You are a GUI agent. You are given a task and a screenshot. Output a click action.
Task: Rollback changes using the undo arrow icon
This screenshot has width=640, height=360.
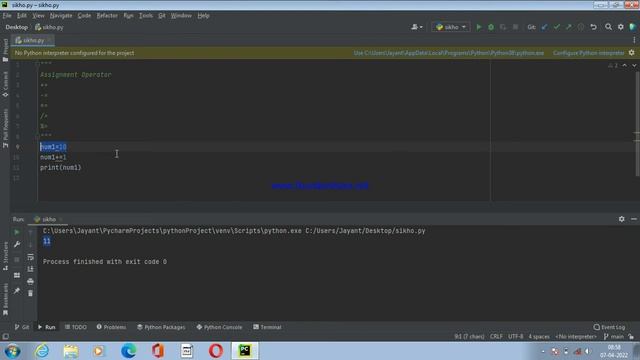click(593, 27)
